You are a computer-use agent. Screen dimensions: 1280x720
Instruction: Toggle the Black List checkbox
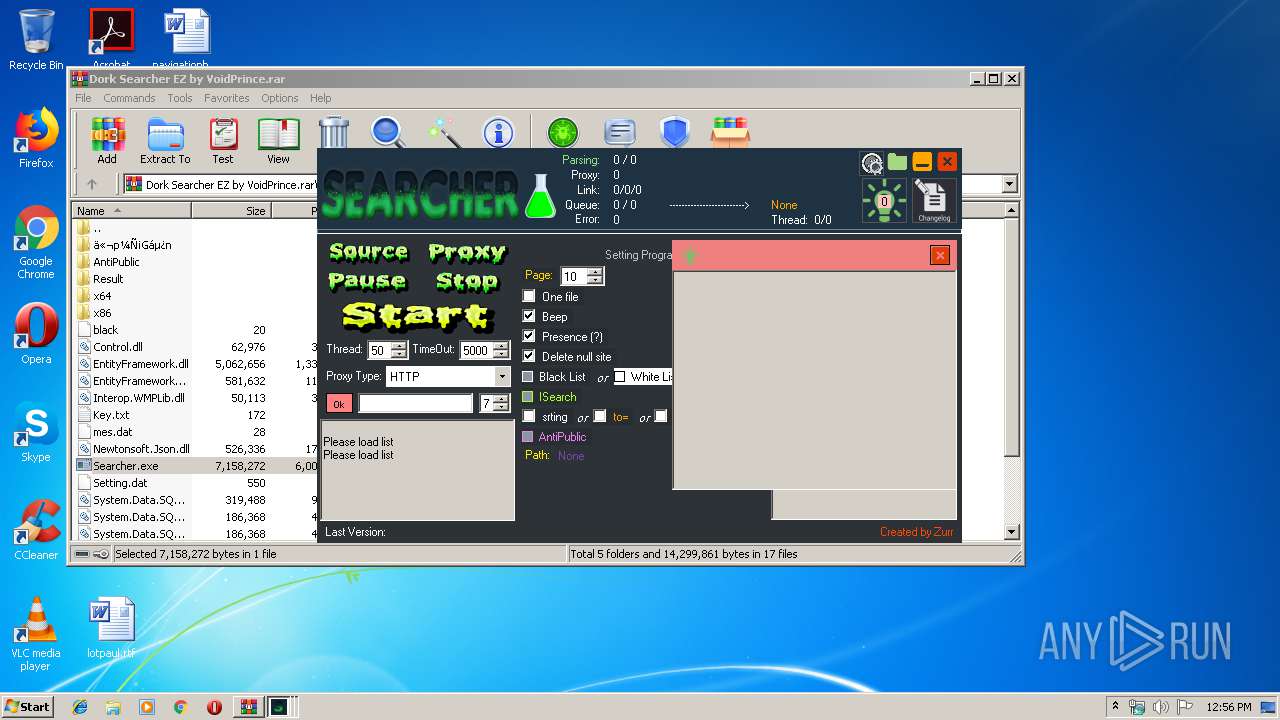tap(528, 377)
